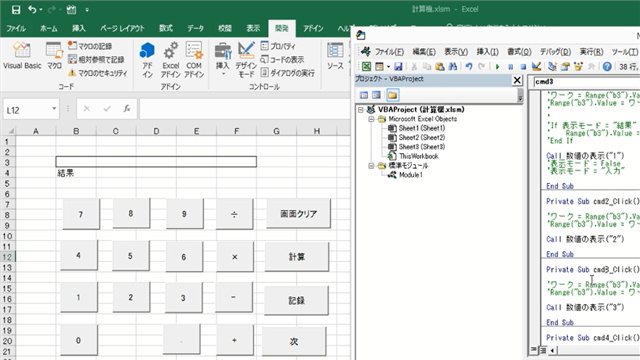Open COM アドイン manager
The width and height of the screenshot is (640, 360).
coord(194,59)
